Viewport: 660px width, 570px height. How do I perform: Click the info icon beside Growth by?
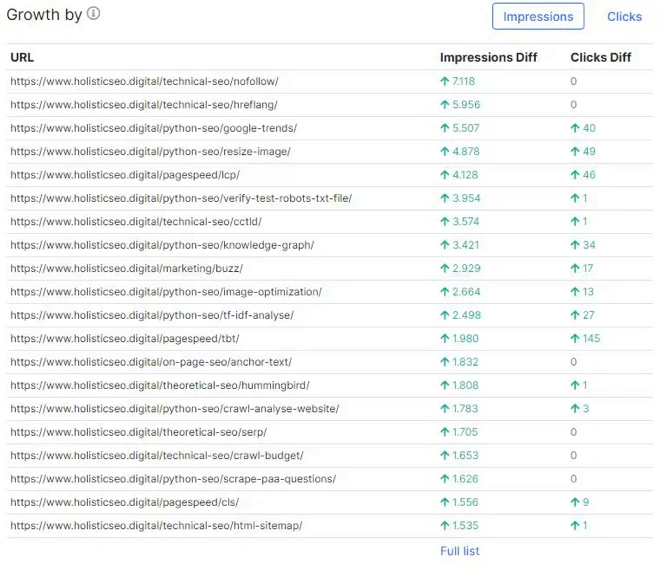93,14
